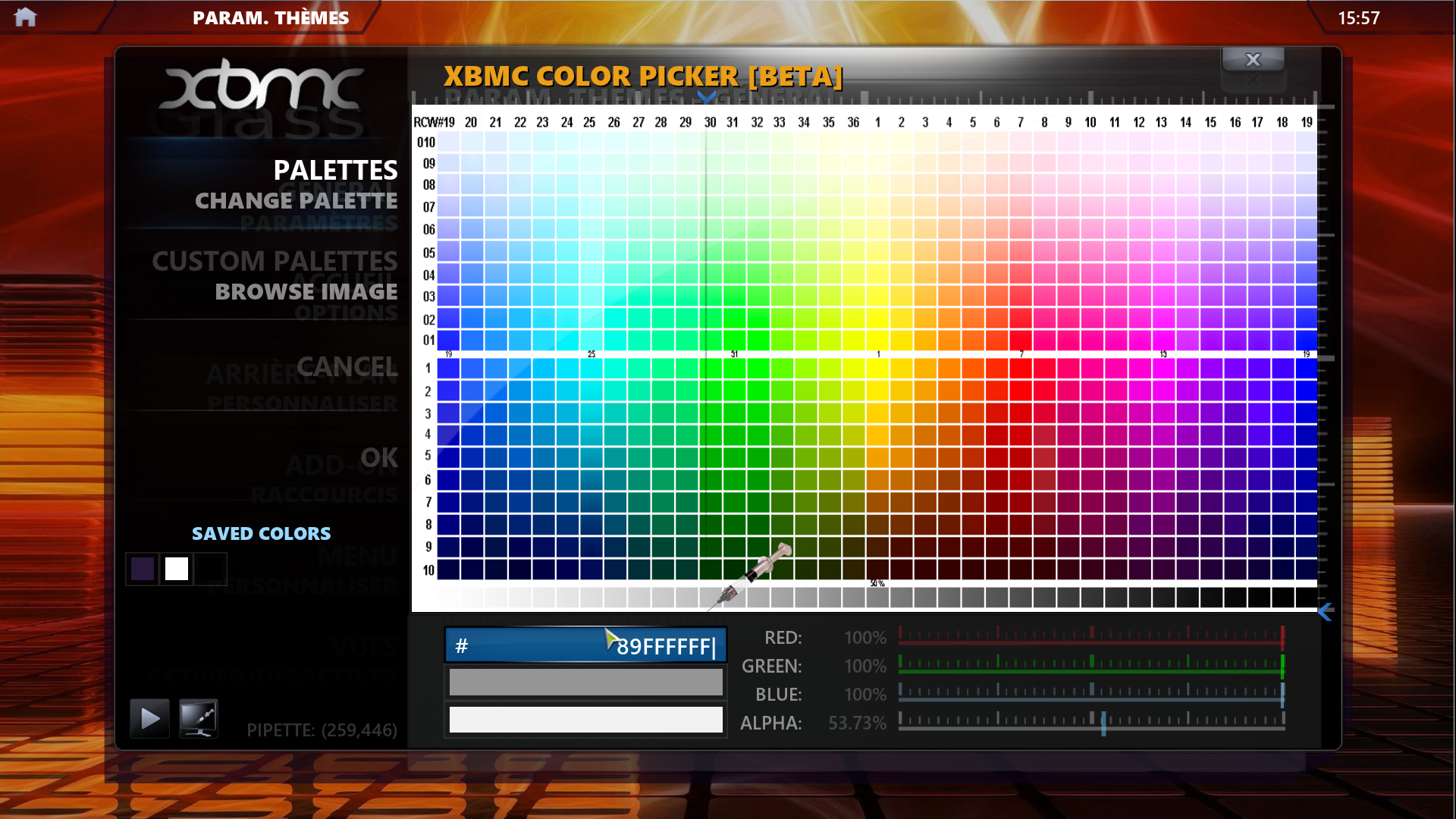Click the 50 % grayscale marker
This screenshot has height=819, width=1456.
[x=877, y=583]
